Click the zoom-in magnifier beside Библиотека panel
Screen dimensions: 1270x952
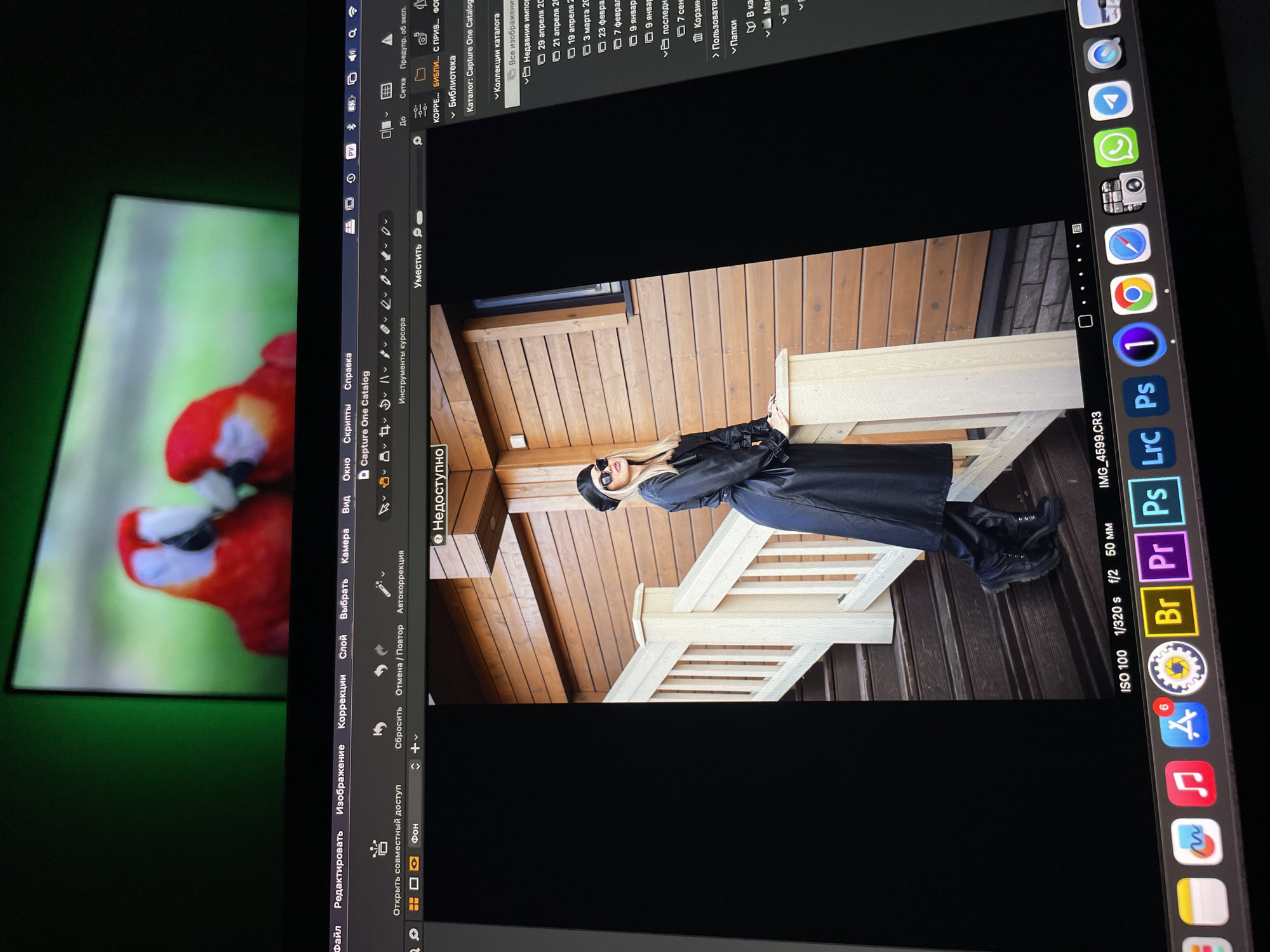click(417, 141)
